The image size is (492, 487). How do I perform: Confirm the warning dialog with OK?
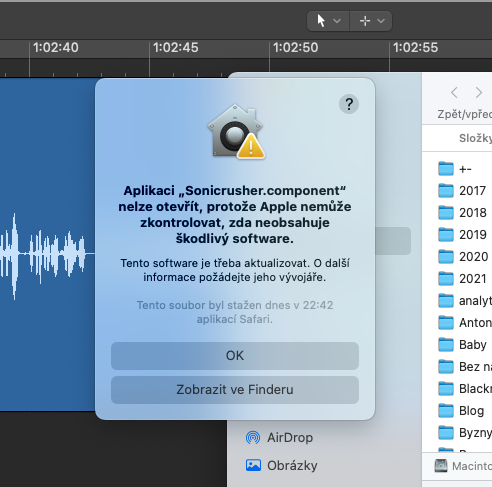coord(235,356)
